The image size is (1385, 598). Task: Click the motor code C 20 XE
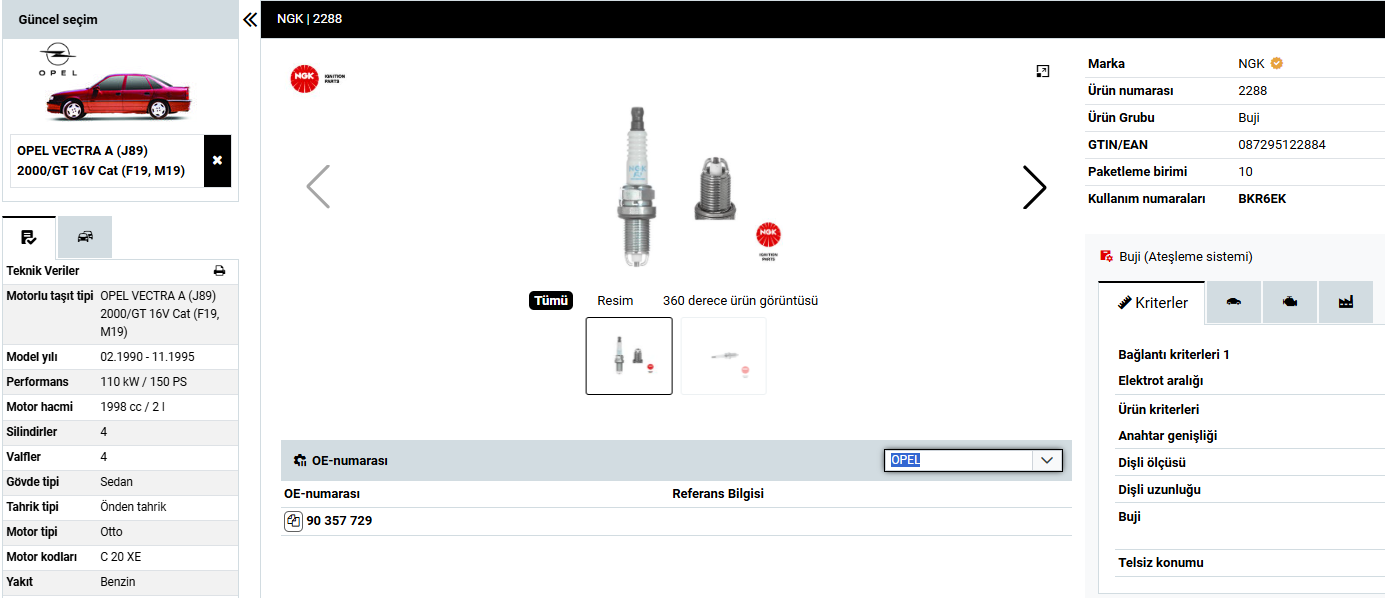click(121, 557)
